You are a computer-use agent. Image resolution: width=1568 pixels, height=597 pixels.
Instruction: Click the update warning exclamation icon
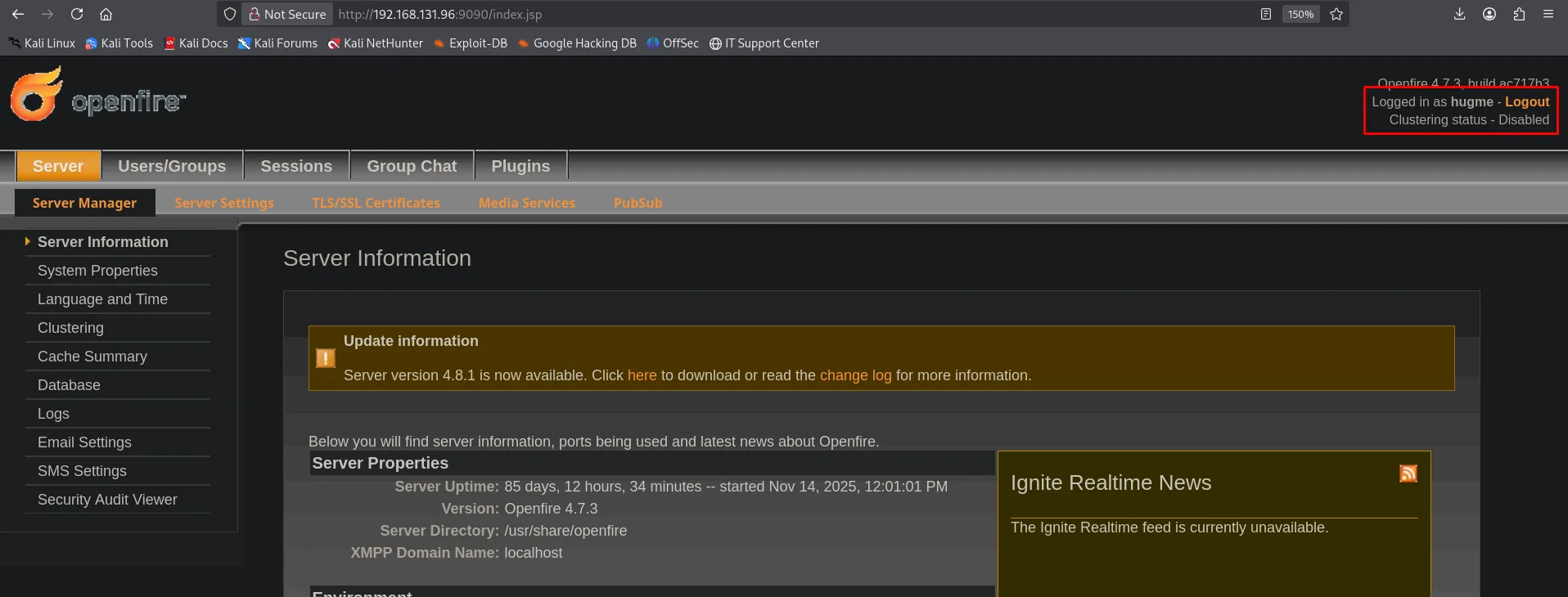(325, 358)
